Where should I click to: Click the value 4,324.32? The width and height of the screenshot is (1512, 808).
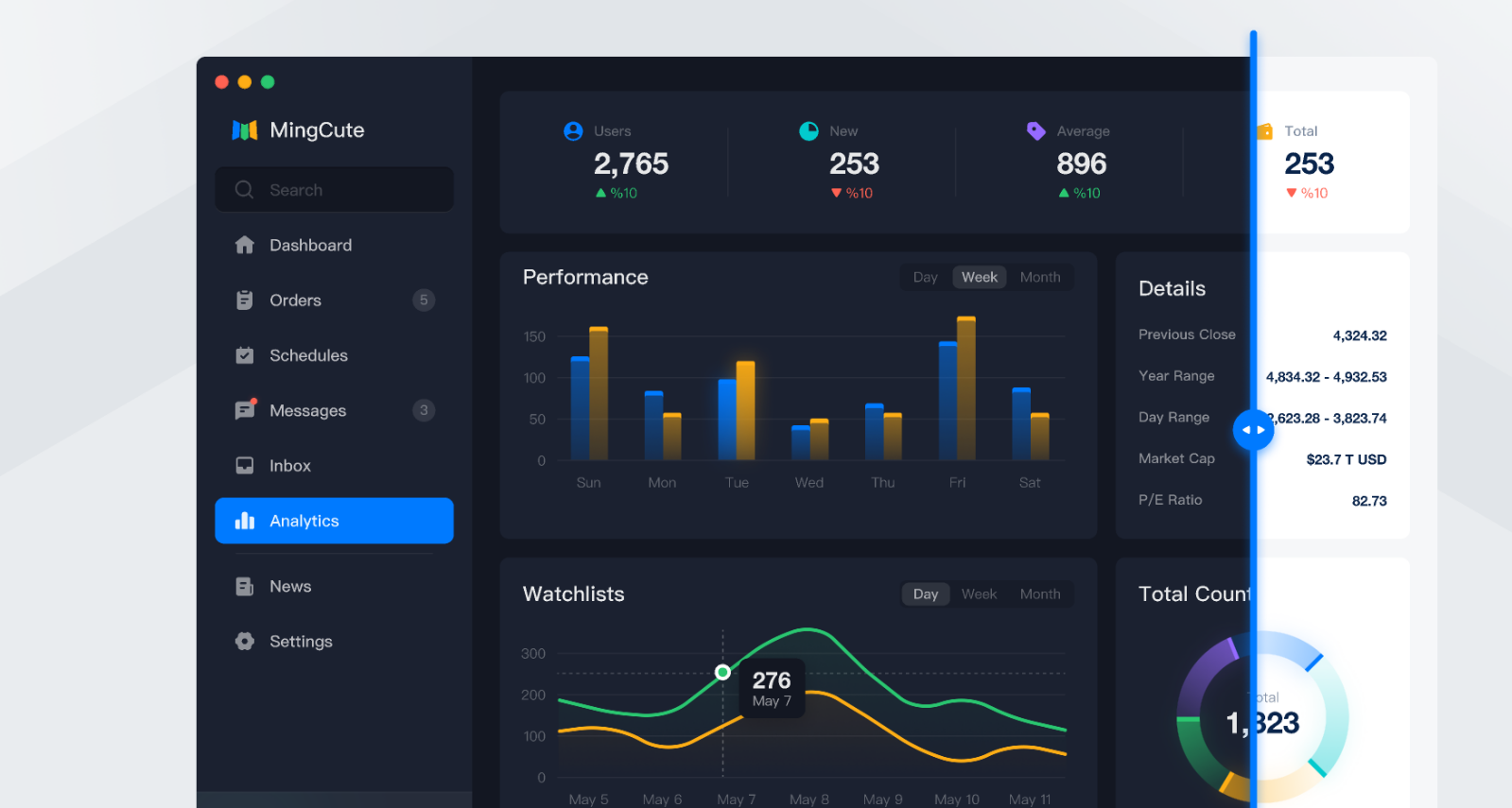pyautogui.click(x=1360, y=335)
